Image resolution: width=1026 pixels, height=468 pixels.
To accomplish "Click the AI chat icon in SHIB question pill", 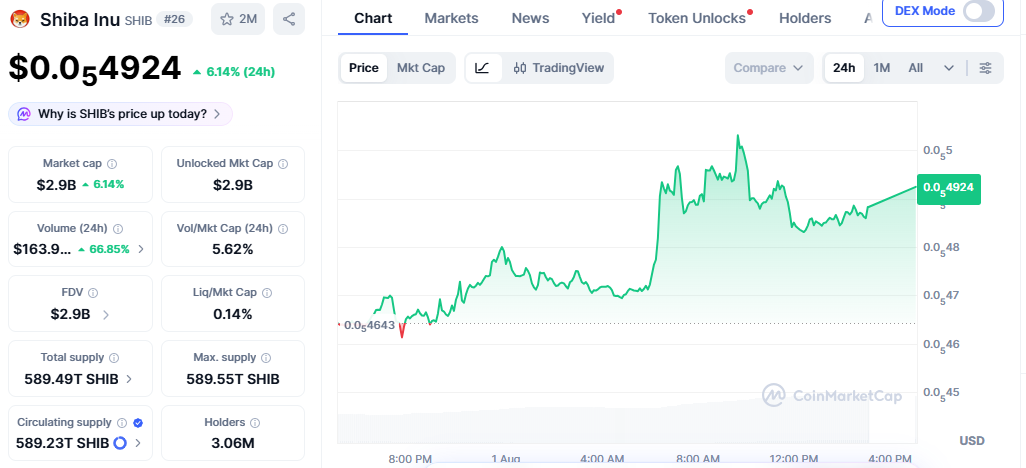I will (x=24, y=115).
